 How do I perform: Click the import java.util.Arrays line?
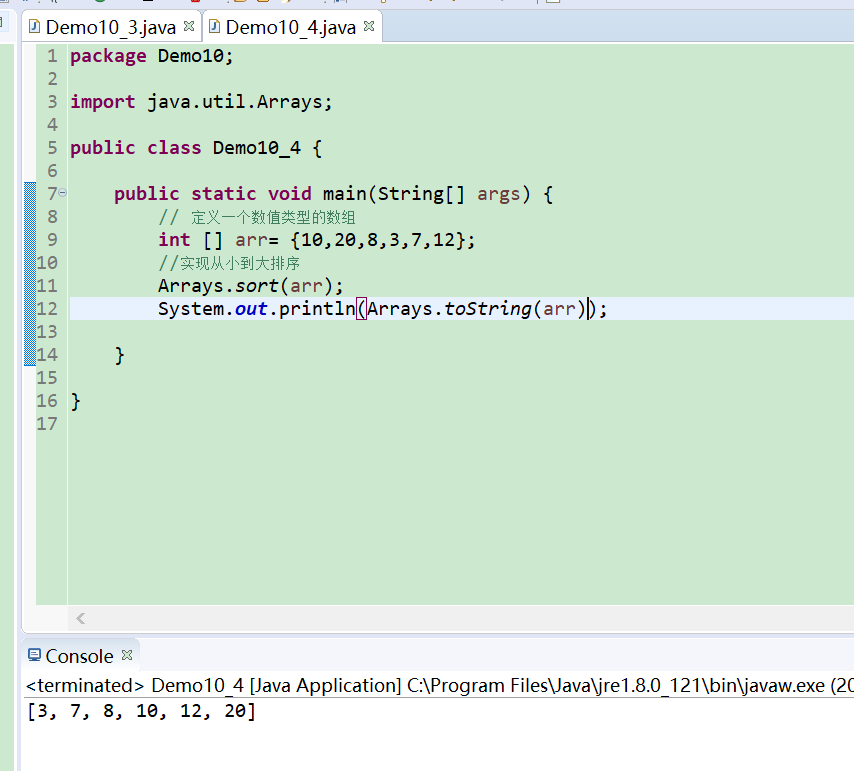coord(201,102)
